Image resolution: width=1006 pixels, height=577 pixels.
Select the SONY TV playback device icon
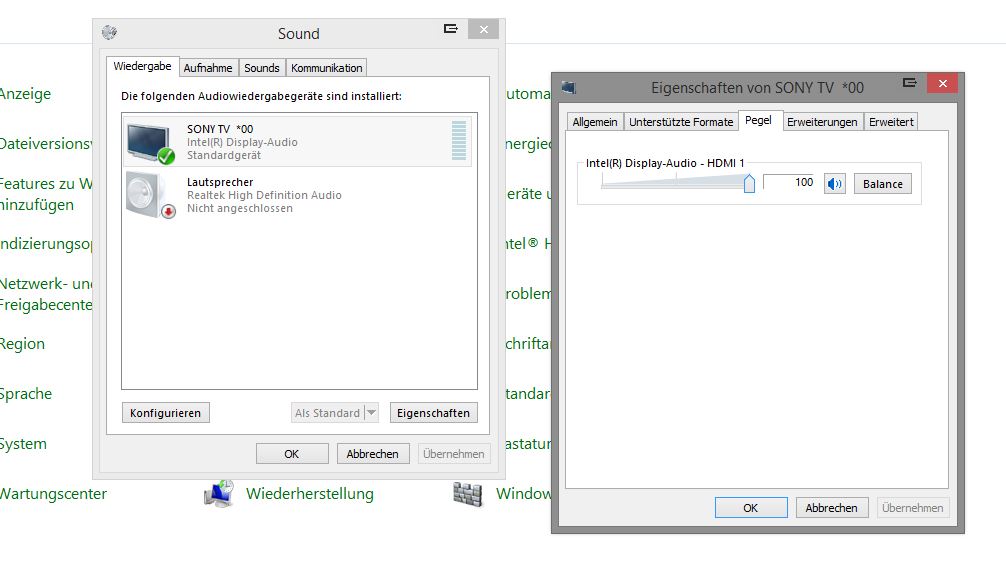coord(150,142)
